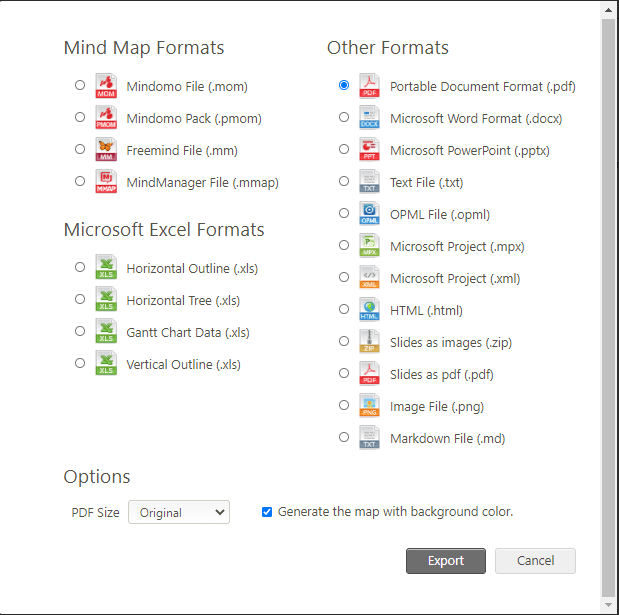Select the Microsoft Word Format radio button
This screenshot has width=619, height=615.
tap(344, 117)
